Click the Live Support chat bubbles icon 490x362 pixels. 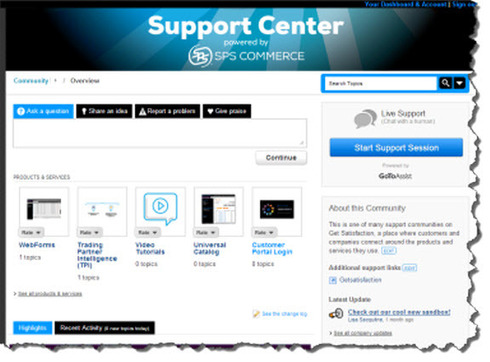[365, 118]
